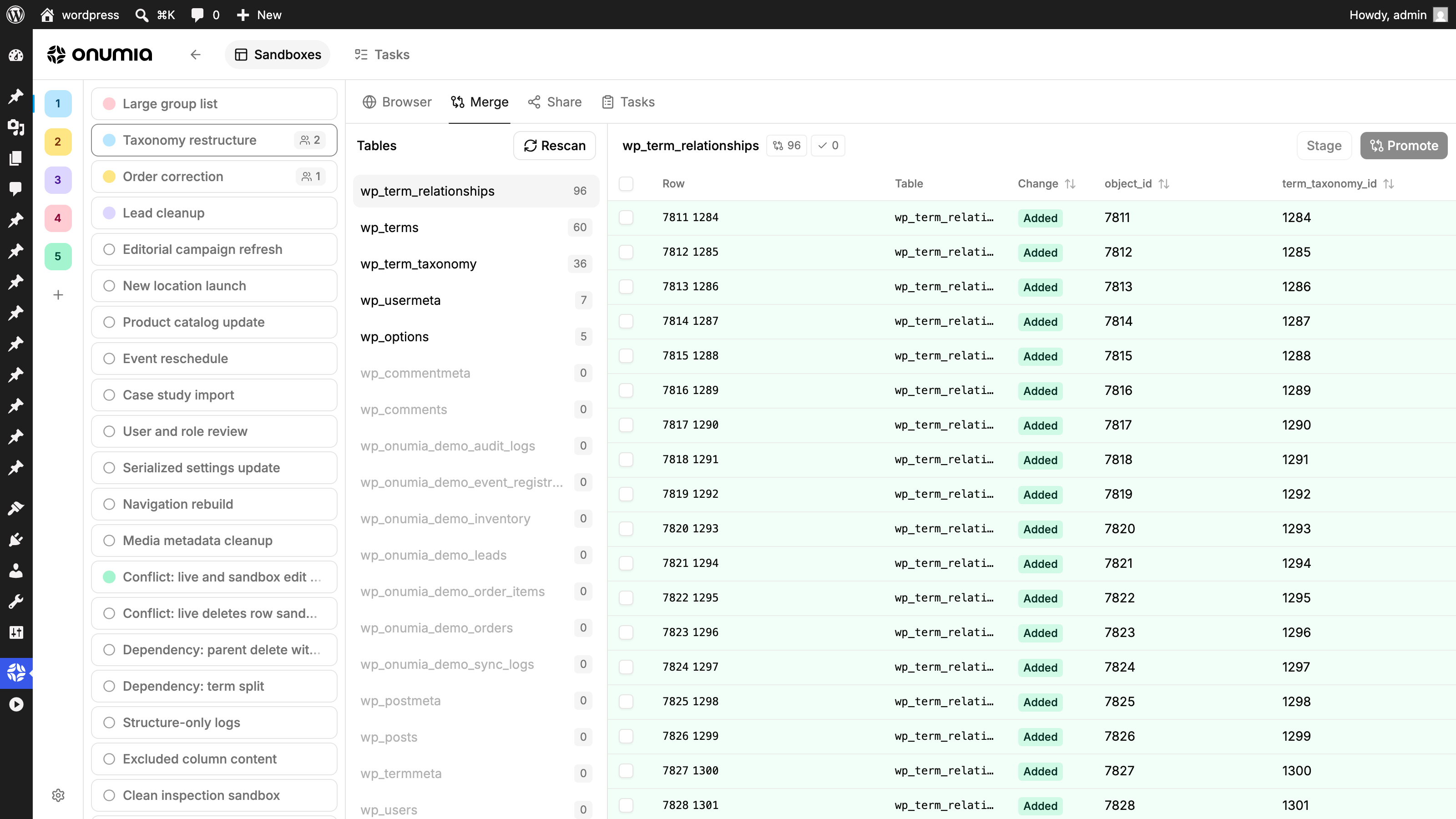Click the purple color dot on Lead cleanup
The width and height of the screenshot is (1456, 819).
tap(109, 213)
